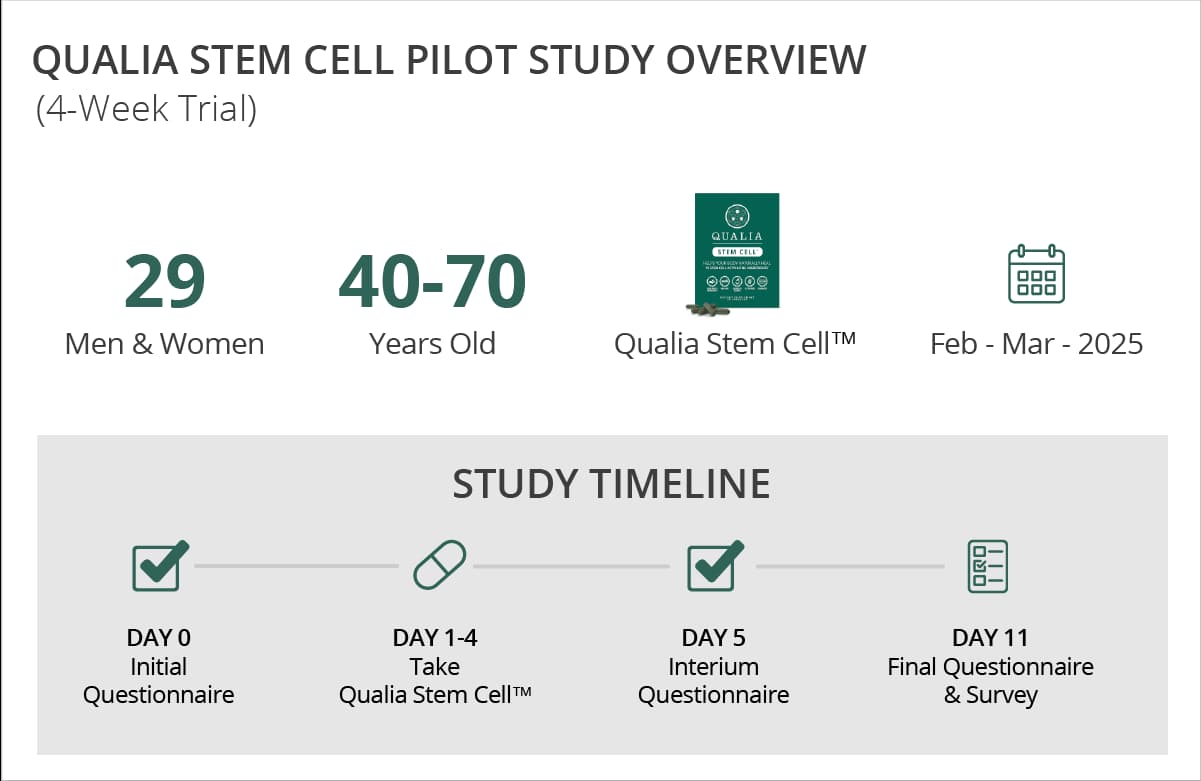This screenshot has width=1201, height=781.
Task: Select the DAY 11 Final Questionnaire & Survey step
Action: click(990, 666)
